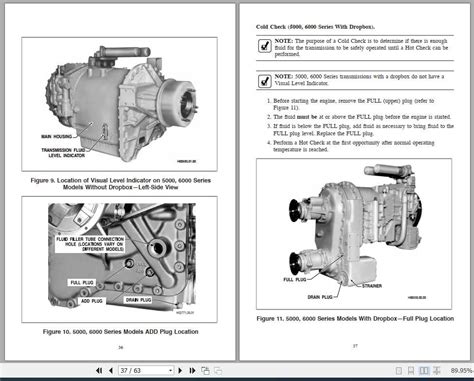Open the 89.95% zoom level menu

pyautogui.click(x=461, y=371)
